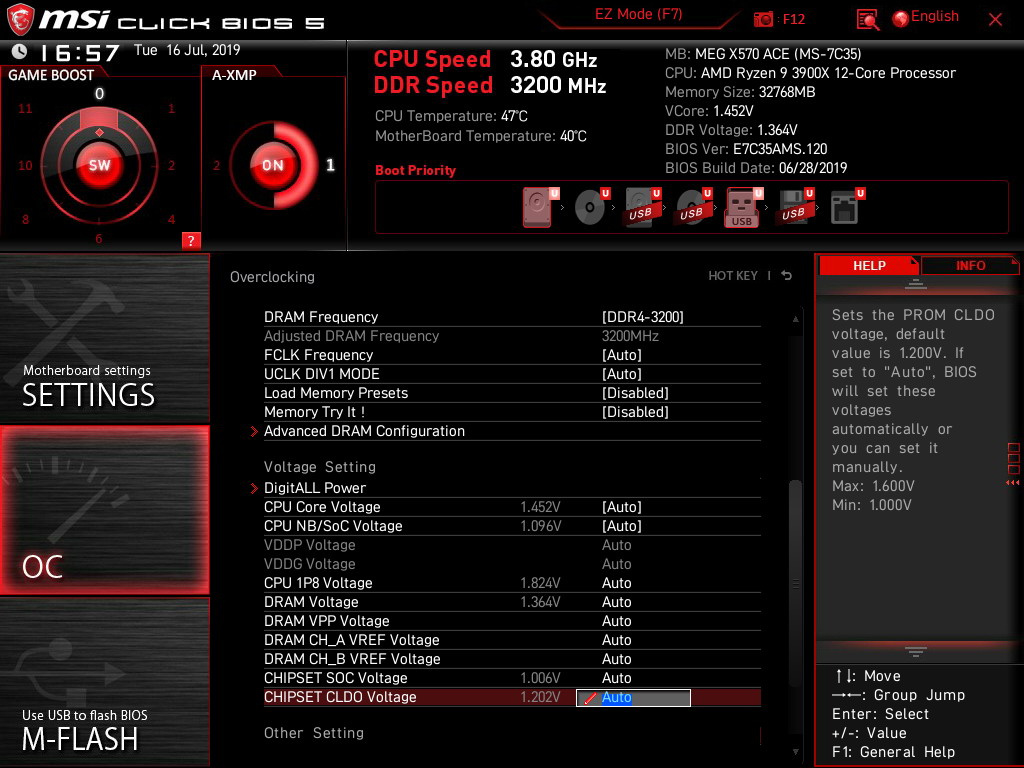Click the settings list scrollbar thumb
Viewport: 1024px width, 768px height.
tap(795, 584)
